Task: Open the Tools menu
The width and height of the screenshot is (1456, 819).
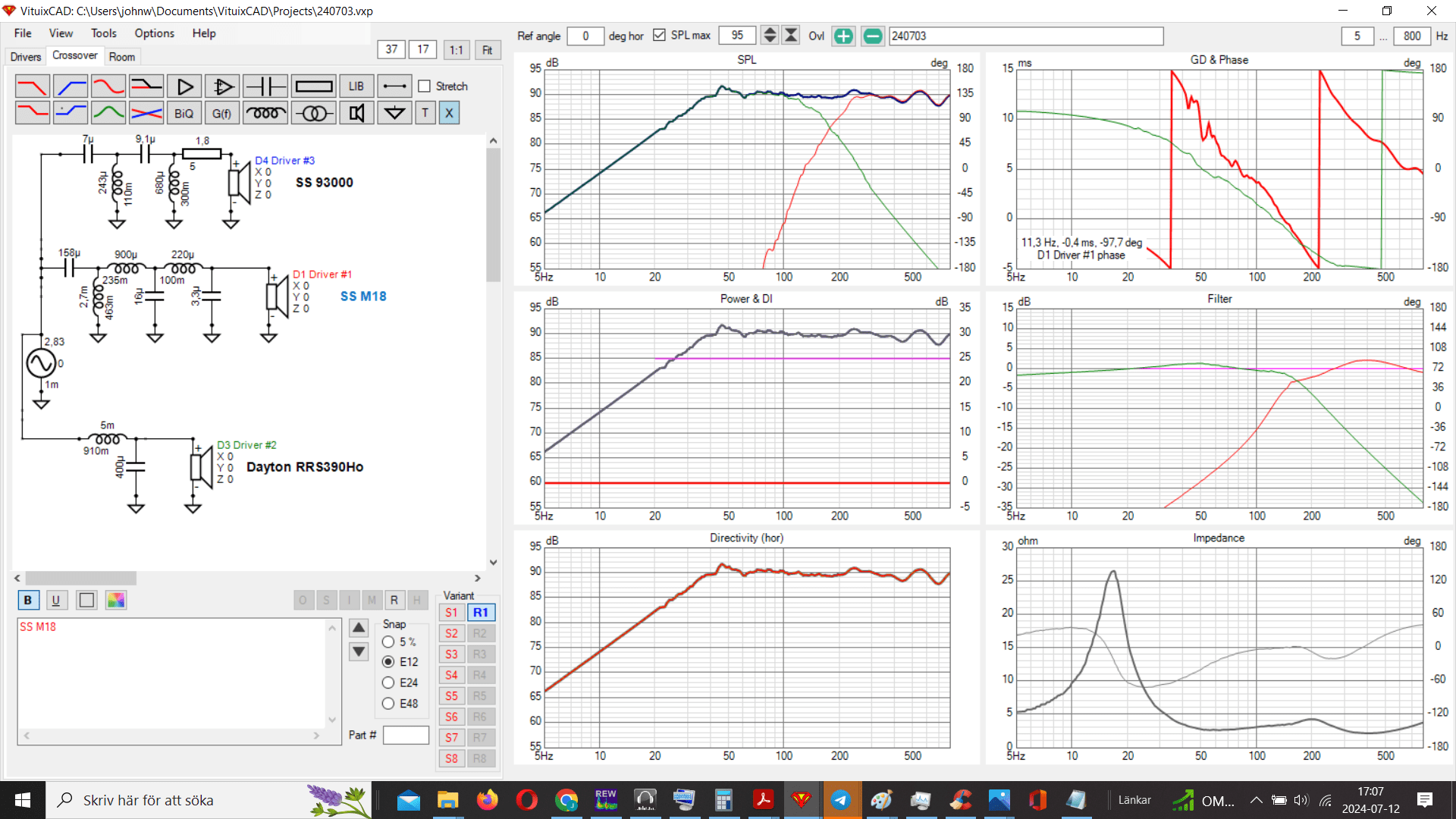Action: [x=104, y=33]
